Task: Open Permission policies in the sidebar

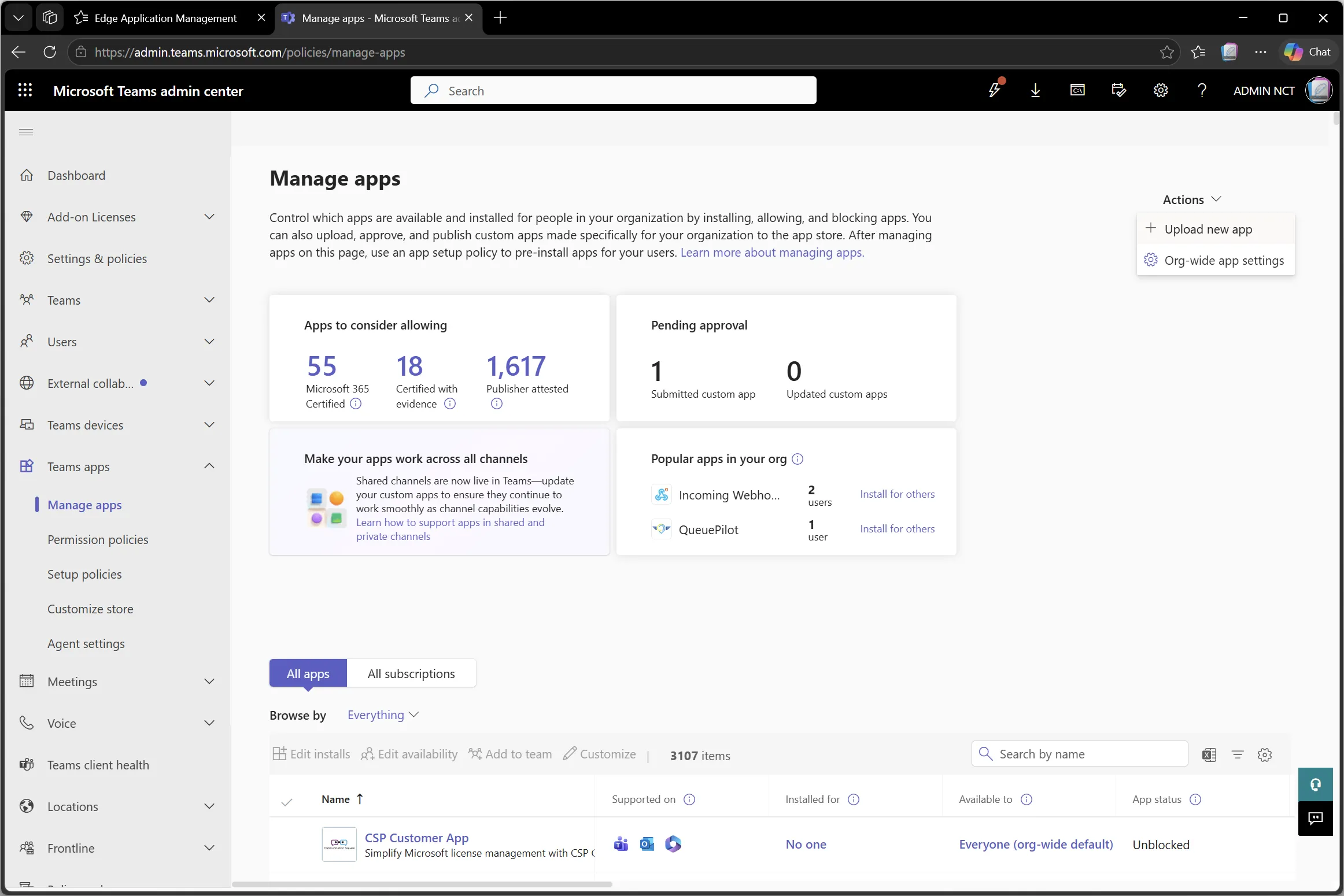Action: (98, 539)
